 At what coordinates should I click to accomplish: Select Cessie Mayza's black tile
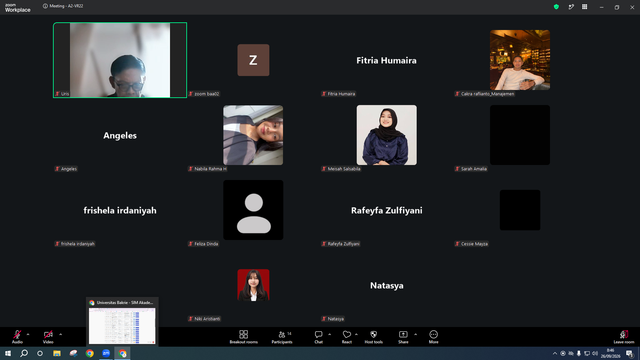520,210
